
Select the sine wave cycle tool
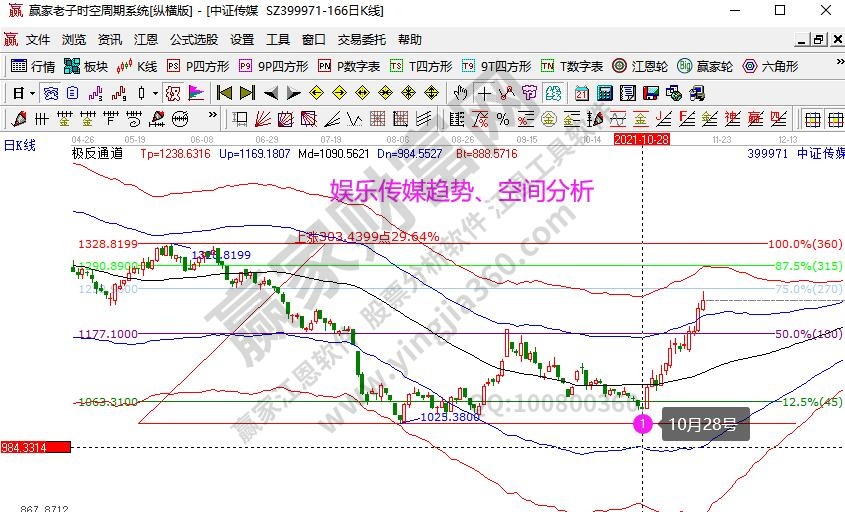[x=618, y=119]
